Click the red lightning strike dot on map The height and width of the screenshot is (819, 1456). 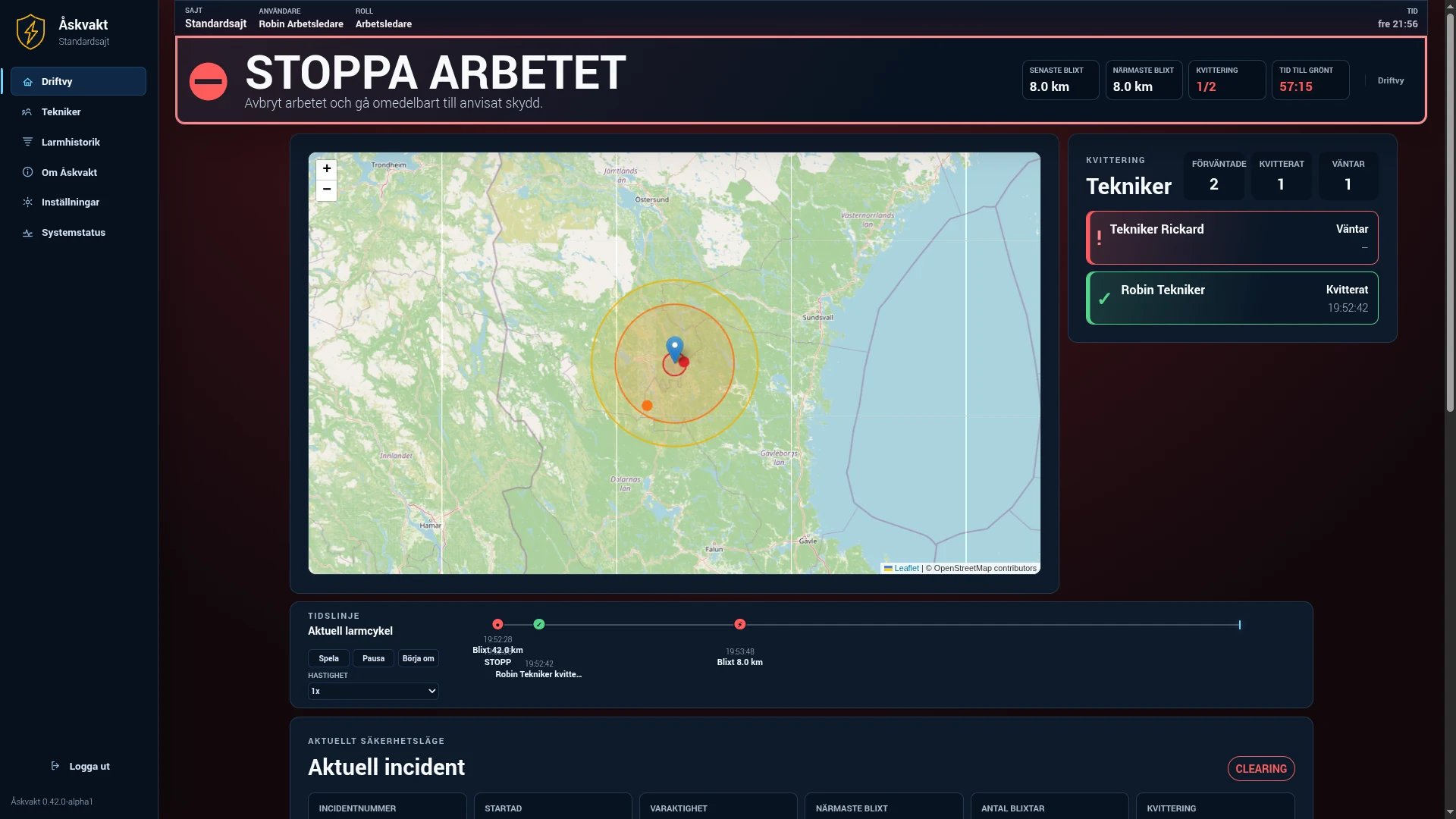[x=684, y=362]
